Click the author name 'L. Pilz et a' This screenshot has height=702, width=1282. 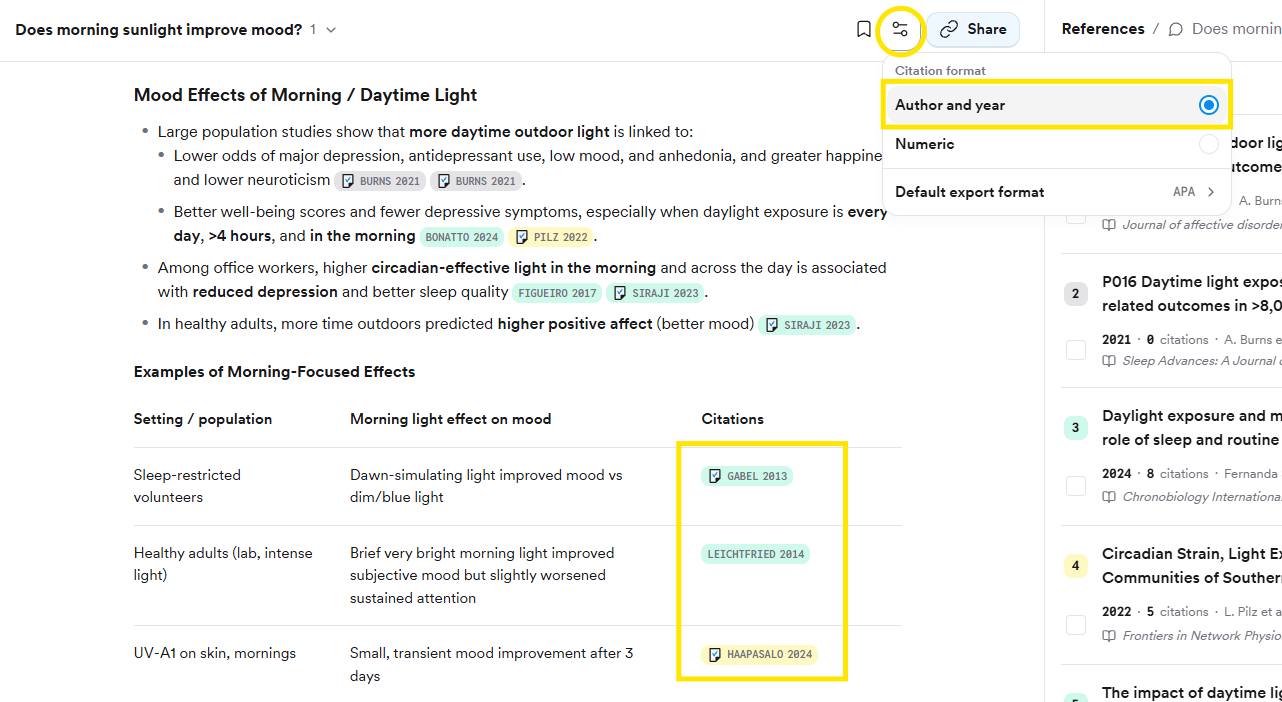(x=1253, y=612)
